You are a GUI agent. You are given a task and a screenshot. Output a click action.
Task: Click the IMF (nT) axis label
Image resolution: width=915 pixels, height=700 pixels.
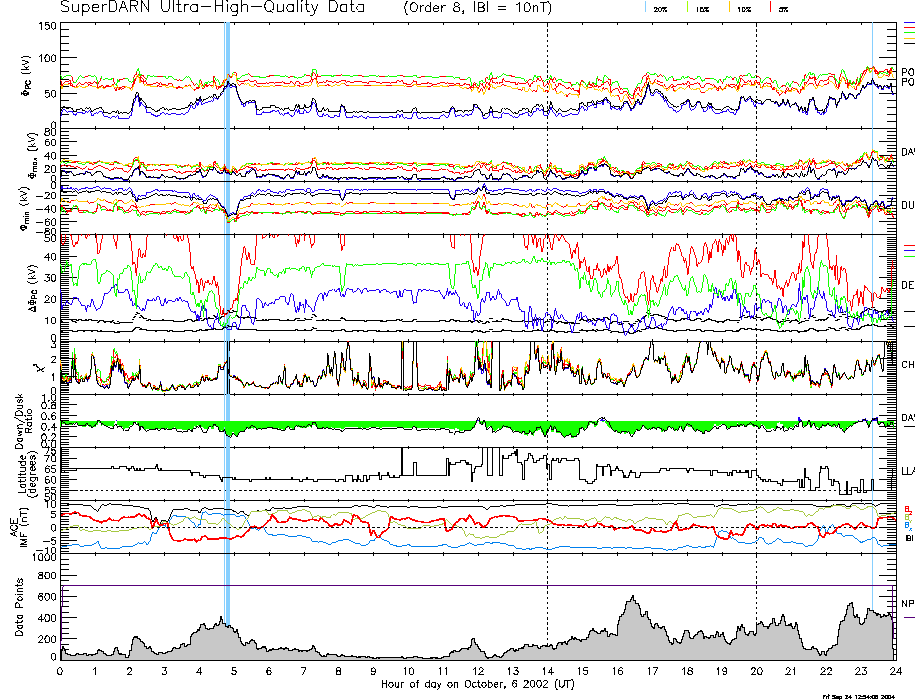(x=20, y=525)
